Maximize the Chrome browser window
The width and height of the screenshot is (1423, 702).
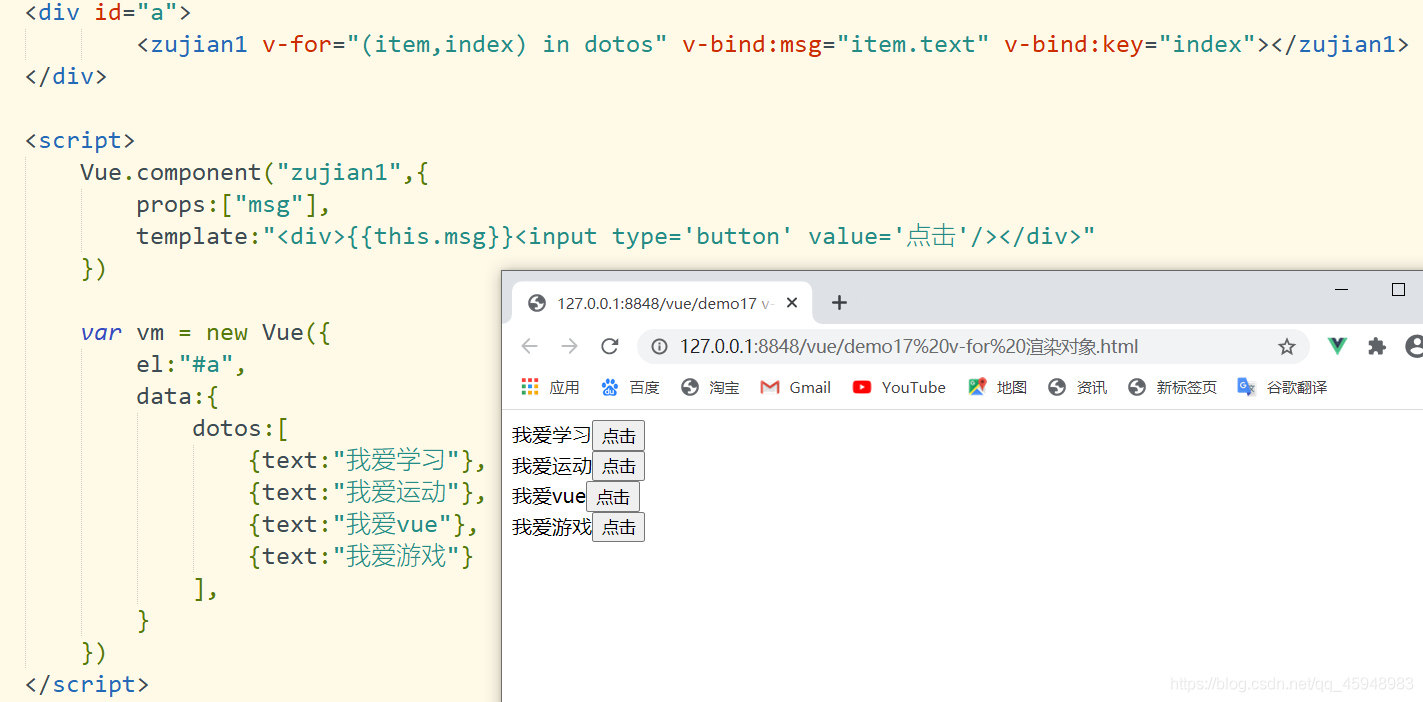[1398, 289]
